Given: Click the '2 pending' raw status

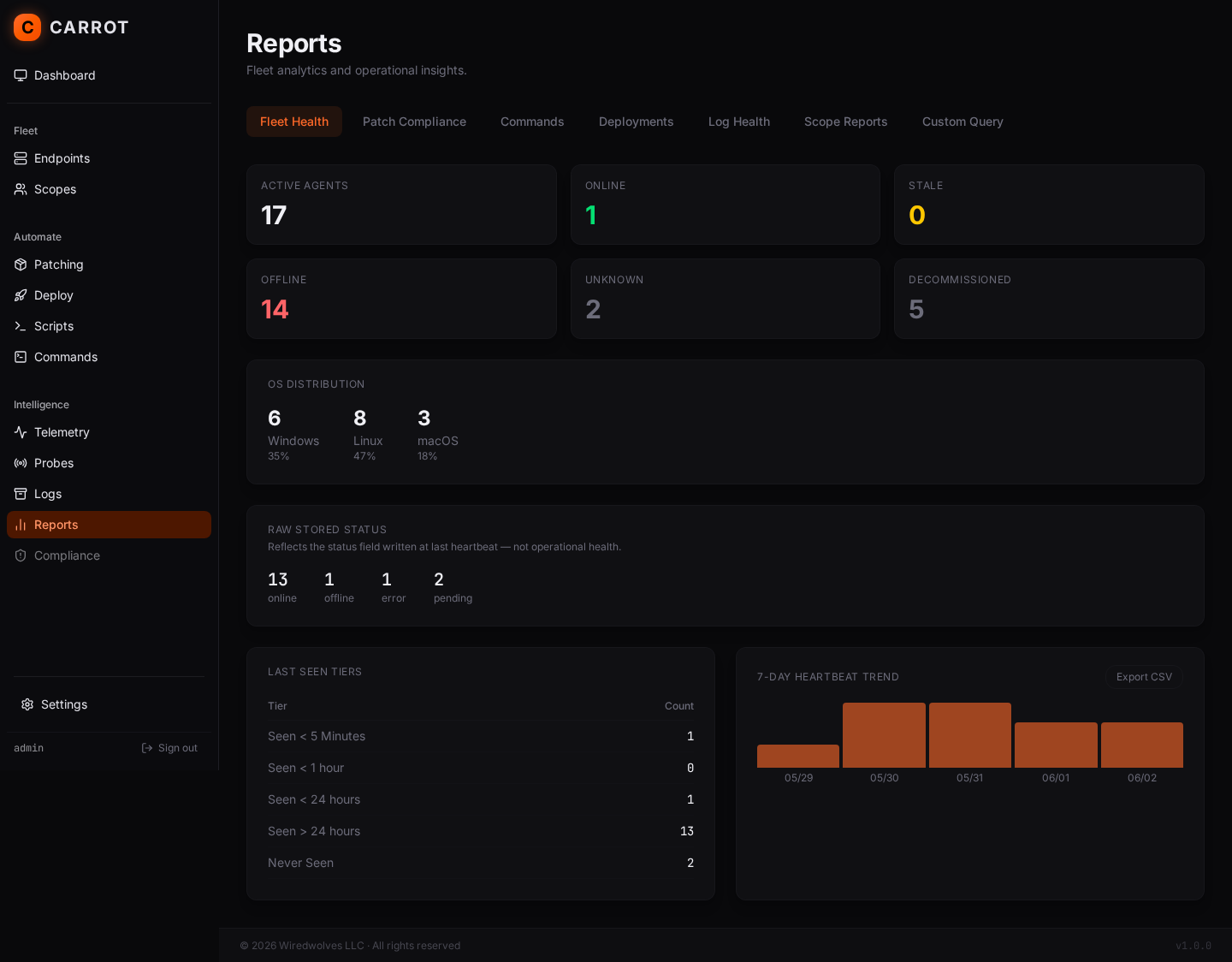Looking at the screenshot, I should (x=453, y=587).
